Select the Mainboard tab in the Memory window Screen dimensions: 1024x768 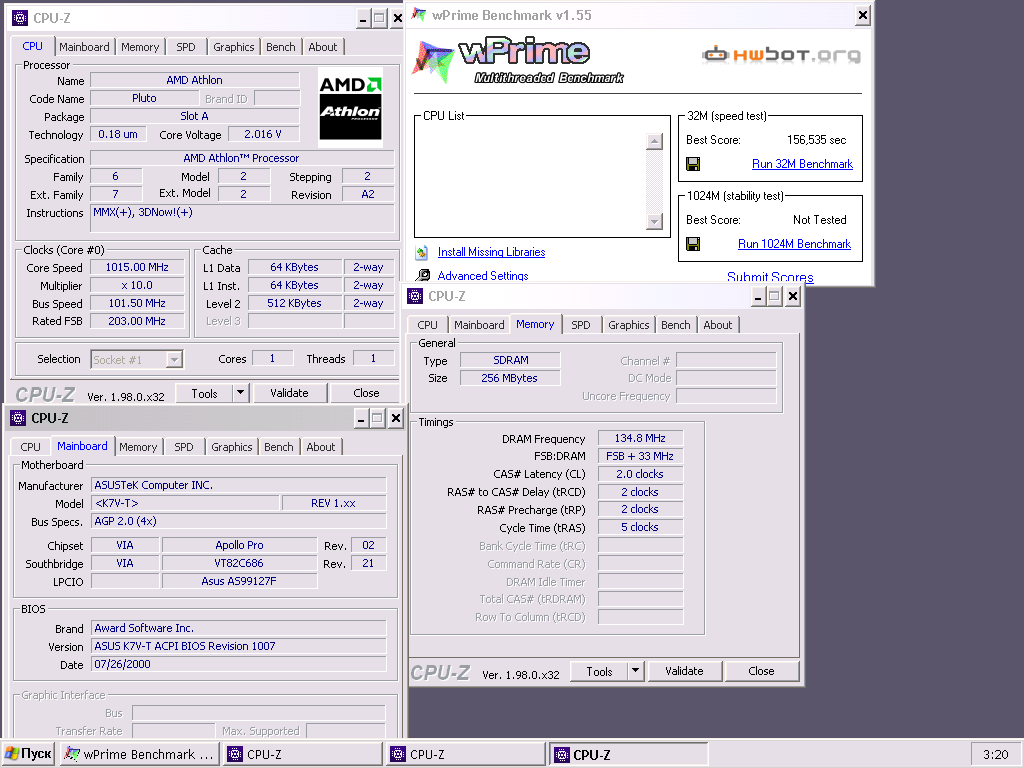click(479, 325)
